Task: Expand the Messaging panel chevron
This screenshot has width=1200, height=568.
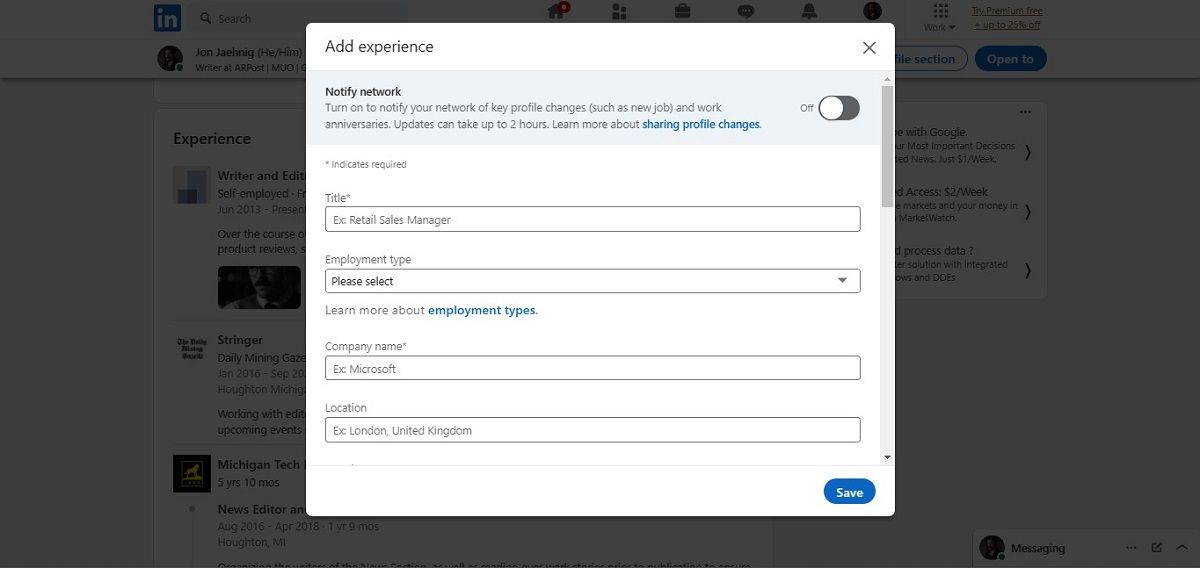Action: 1182,548
